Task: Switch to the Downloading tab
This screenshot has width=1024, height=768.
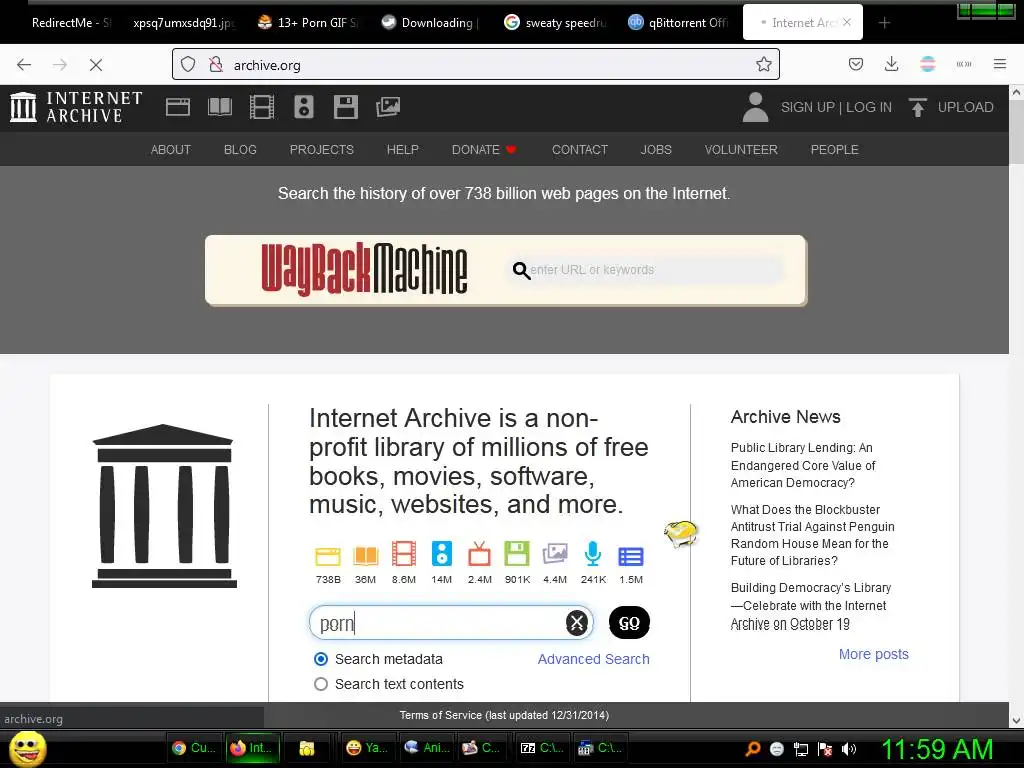Action: [x=432, y=23]
